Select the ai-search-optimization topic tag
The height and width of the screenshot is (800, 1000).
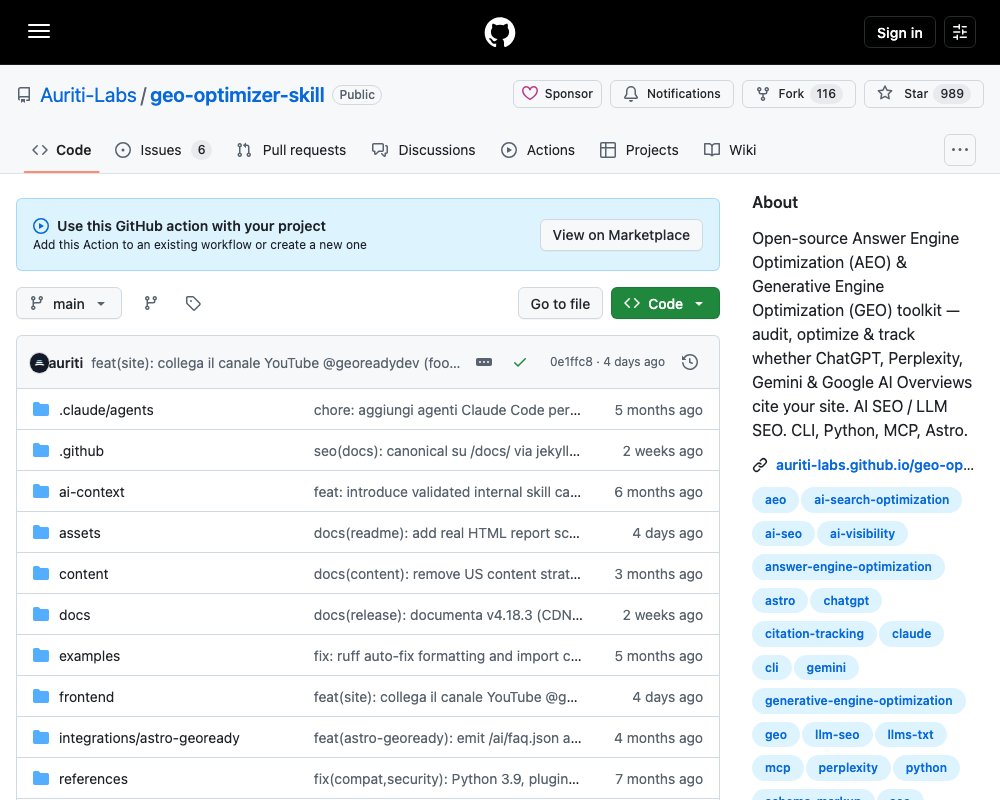(881, 500)
